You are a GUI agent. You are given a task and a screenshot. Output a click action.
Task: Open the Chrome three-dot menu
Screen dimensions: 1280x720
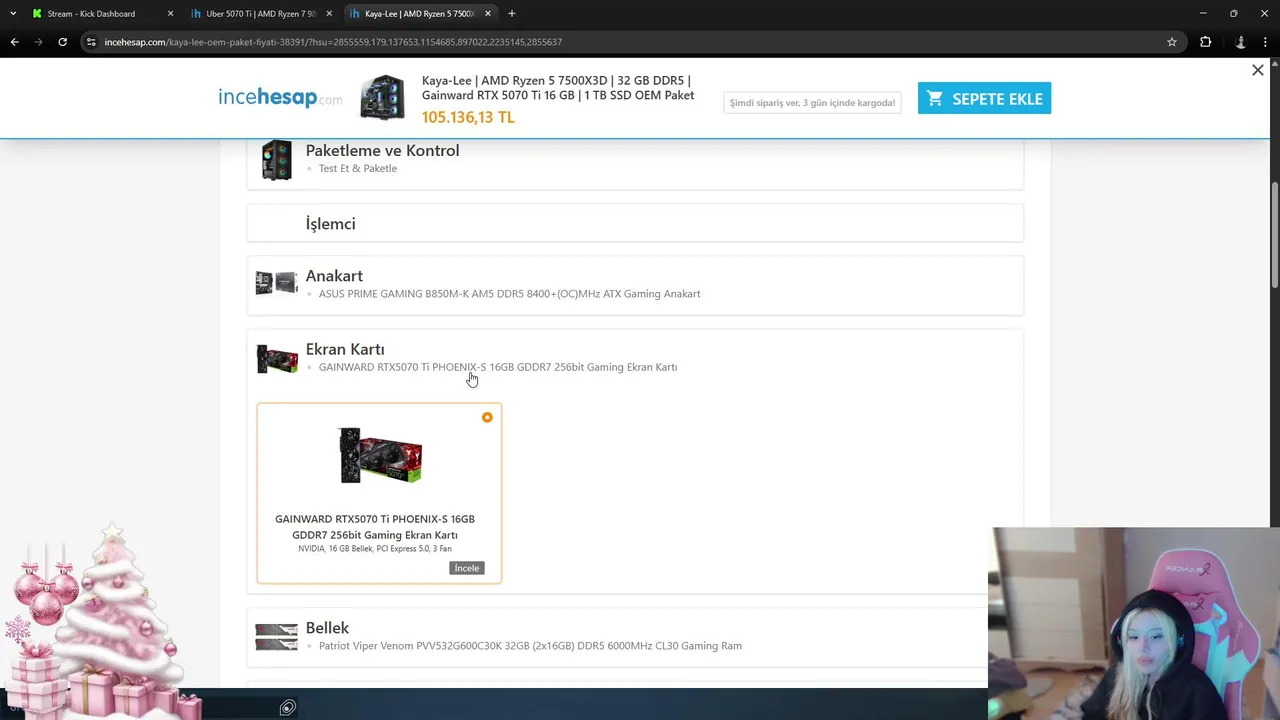coord(1267,42)
